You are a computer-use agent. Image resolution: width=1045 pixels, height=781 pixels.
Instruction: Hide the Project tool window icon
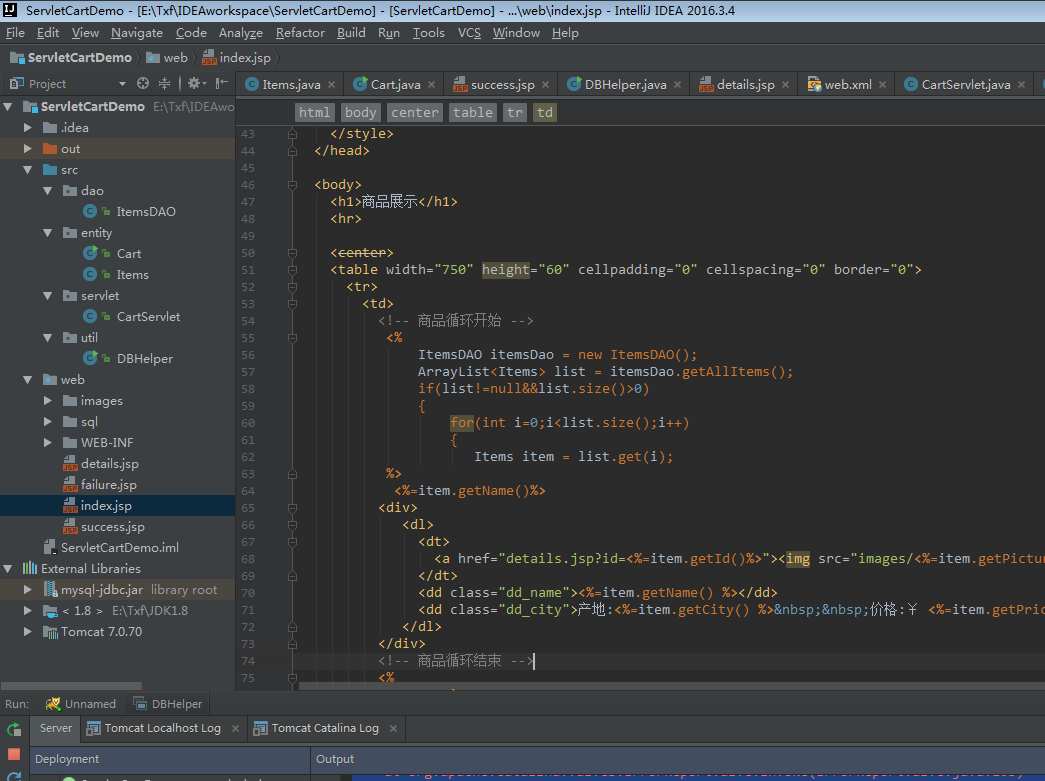coord(222,83)
